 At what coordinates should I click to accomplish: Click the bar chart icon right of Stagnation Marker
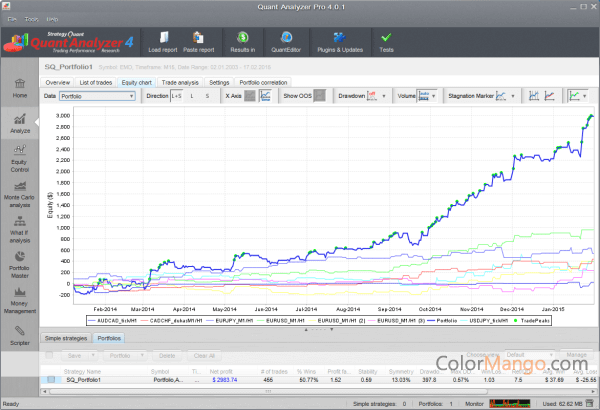[534, 96]
